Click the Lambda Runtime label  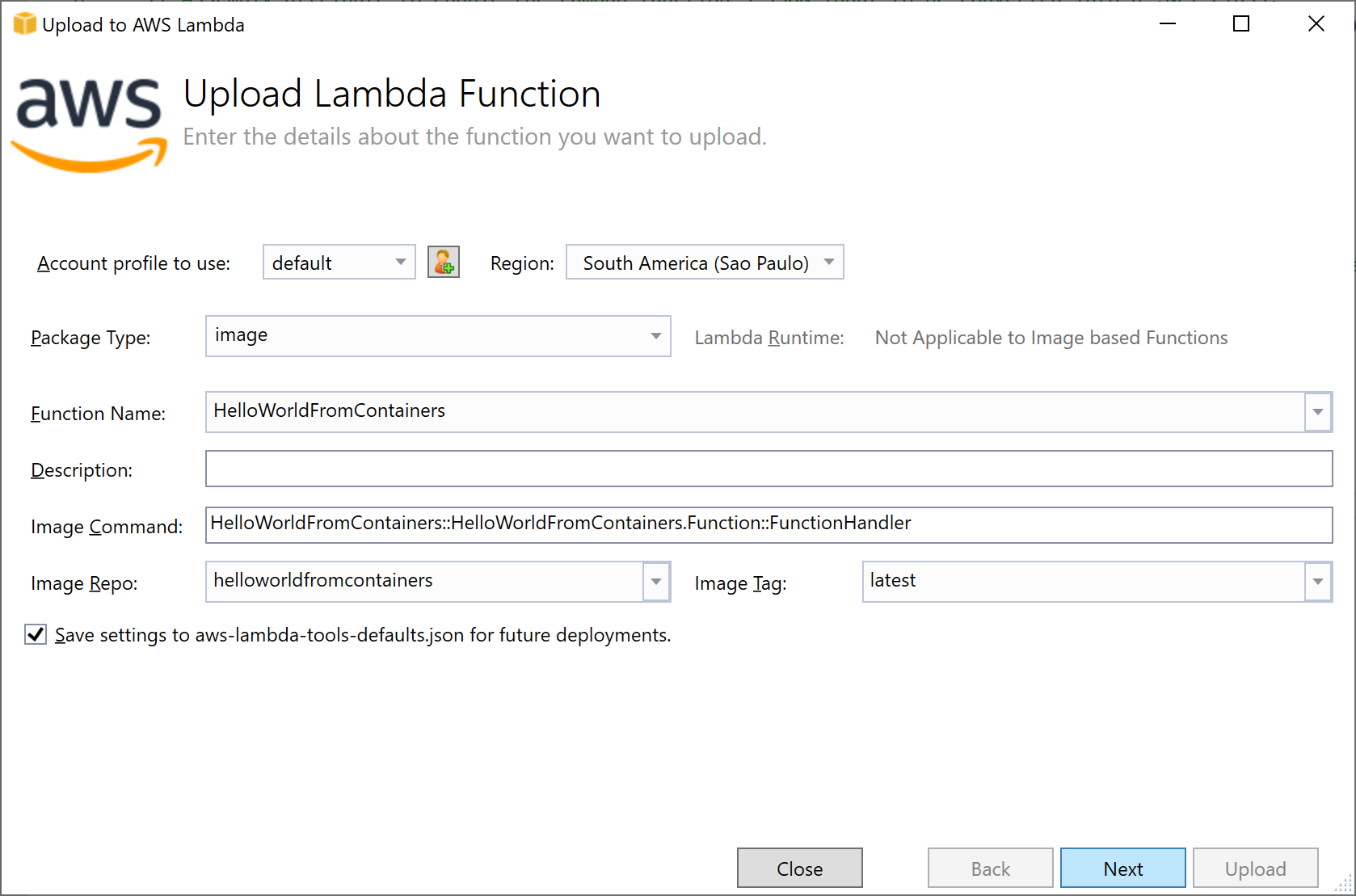point(769,338)
